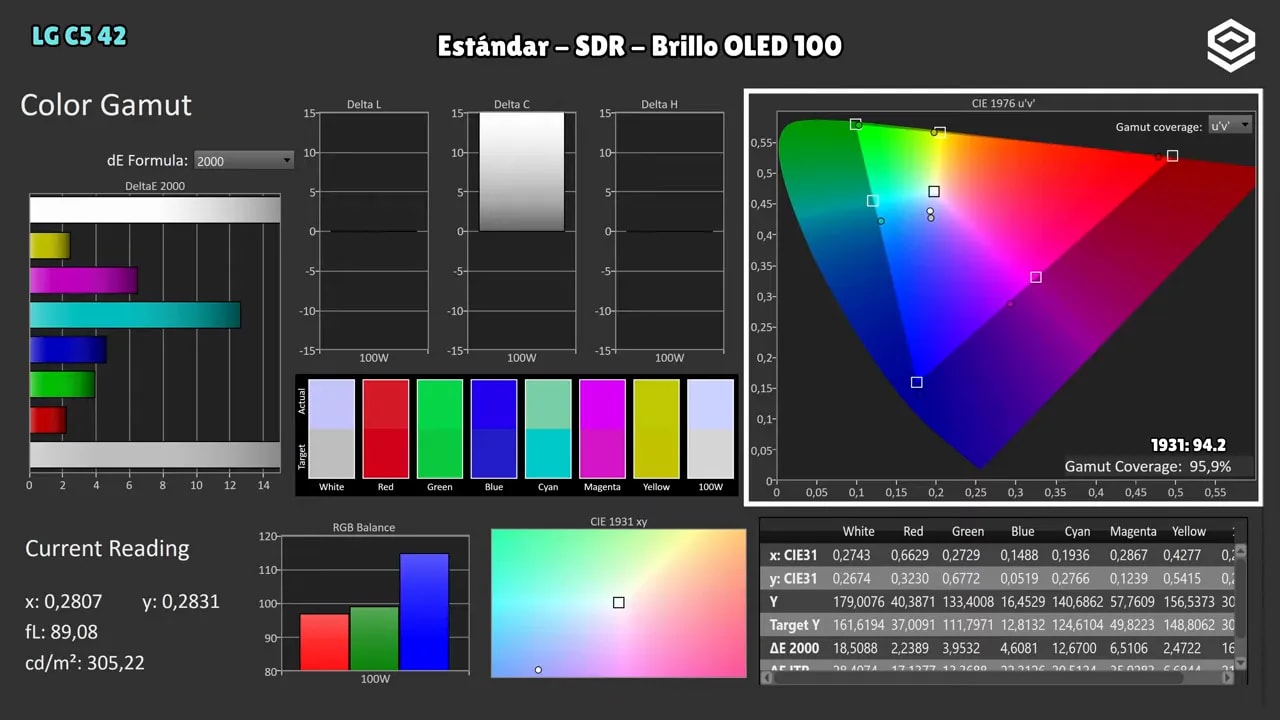Click the blue bar in DeltaE 2000 chart
1280x720 pixels.
[x=68, y=349]
